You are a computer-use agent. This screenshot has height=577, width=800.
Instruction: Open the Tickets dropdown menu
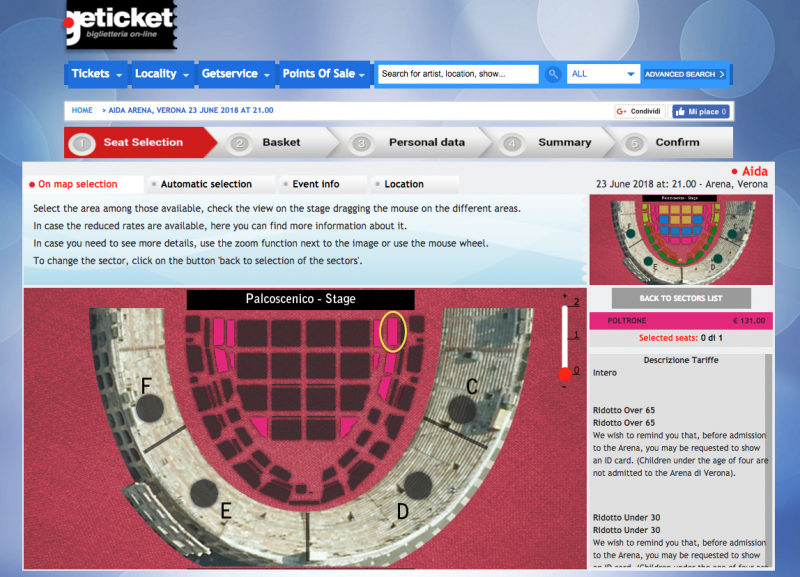(x=96, y=74)
